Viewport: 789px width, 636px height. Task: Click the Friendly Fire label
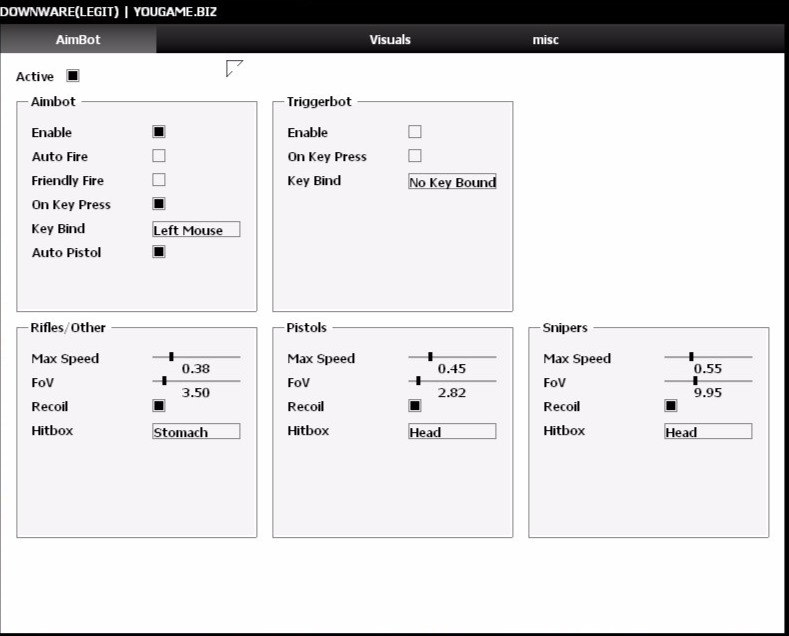point(67,181)
